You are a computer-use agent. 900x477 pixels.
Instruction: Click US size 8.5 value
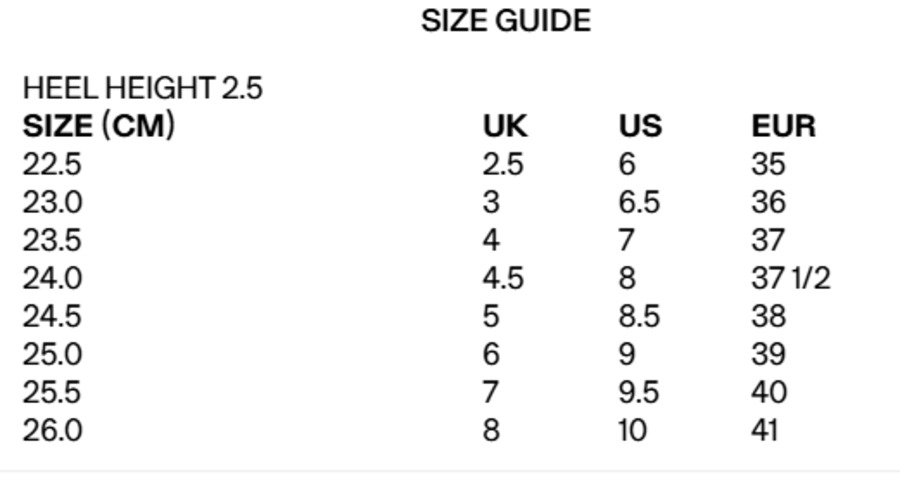click(x=639, y=316)
